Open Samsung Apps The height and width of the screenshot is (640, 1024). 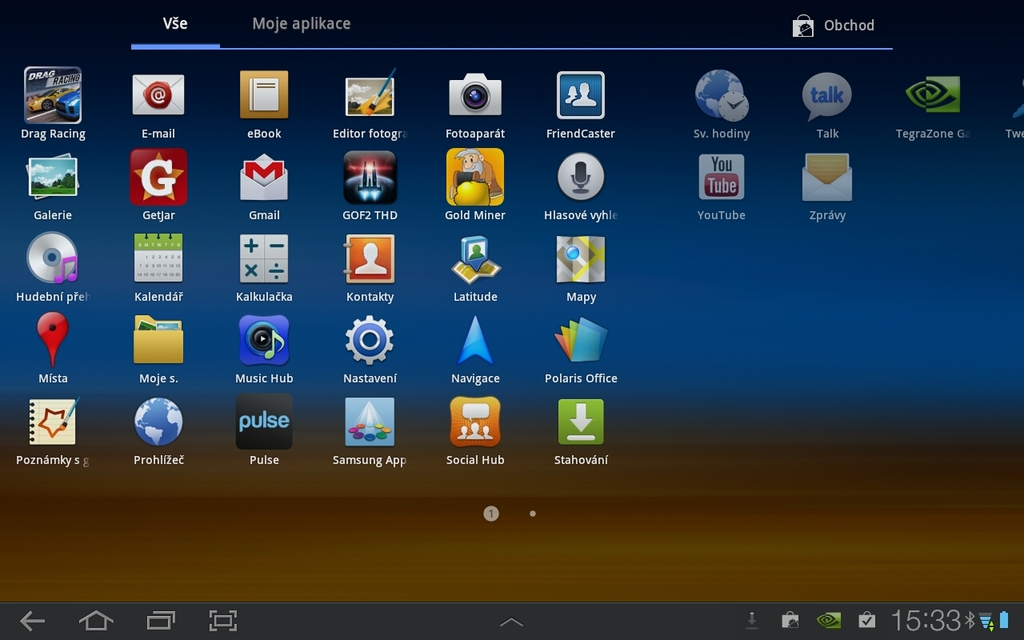(369, 423)
